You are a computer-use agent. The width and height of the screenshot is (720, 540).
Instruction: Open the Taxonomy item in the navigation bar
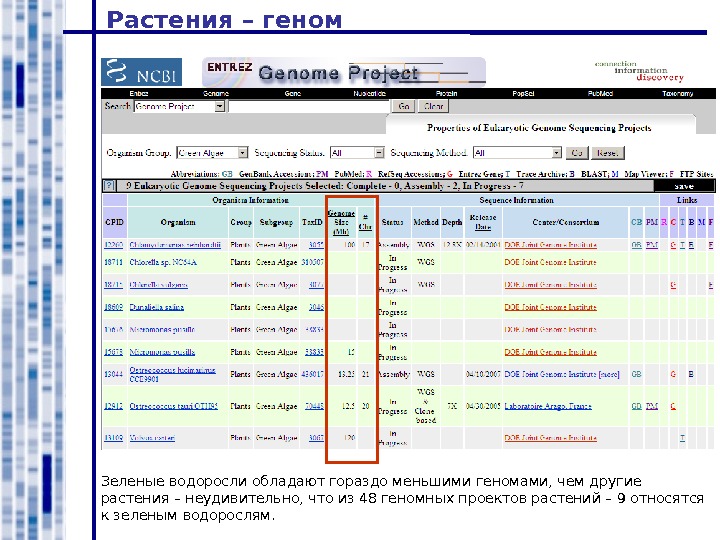677,93
